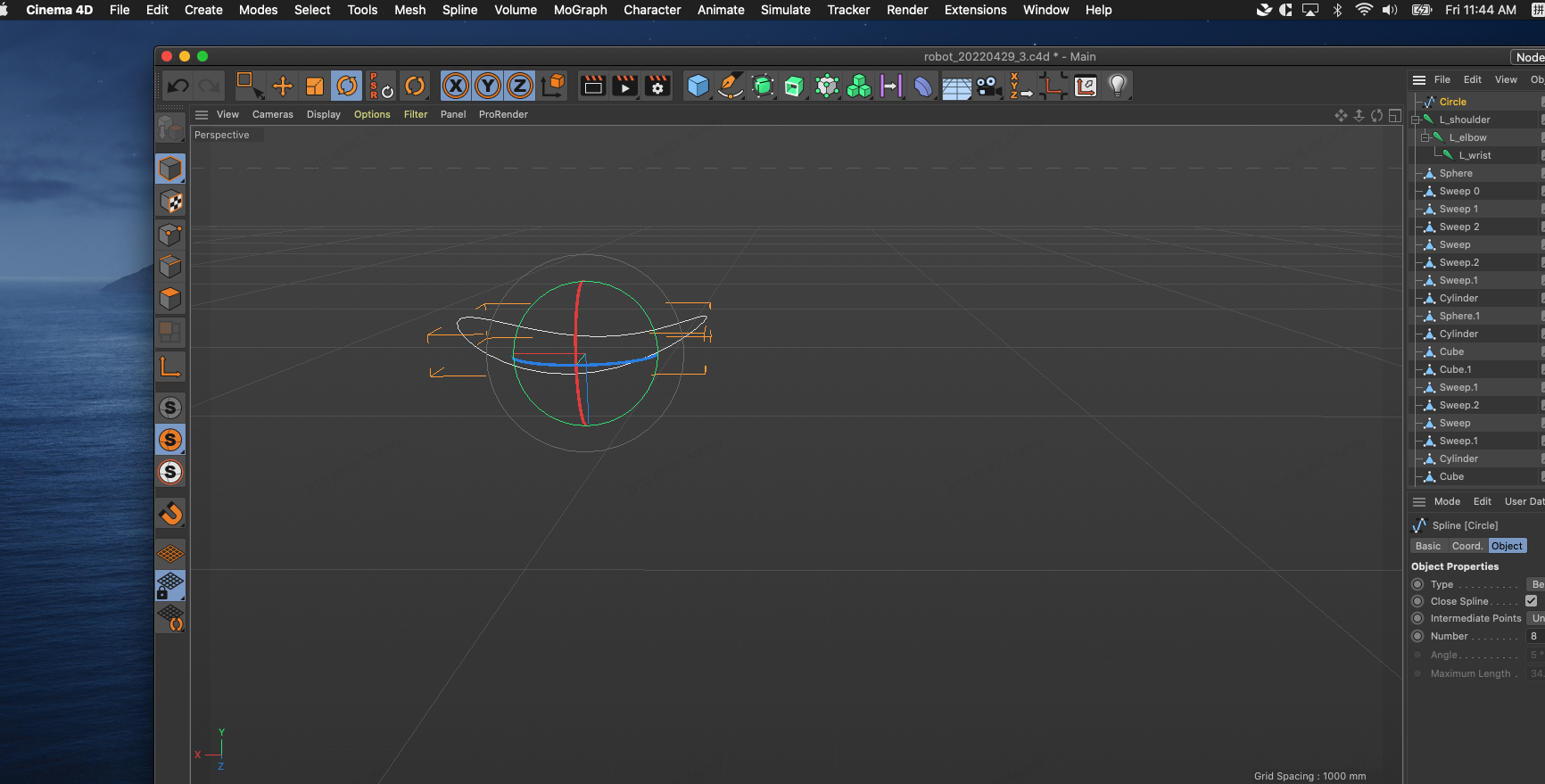The height and width of the screenshot is (784, 1545).
Task: Click the Undo arrow in the toolbar
Action: click(x=178, y=86)
